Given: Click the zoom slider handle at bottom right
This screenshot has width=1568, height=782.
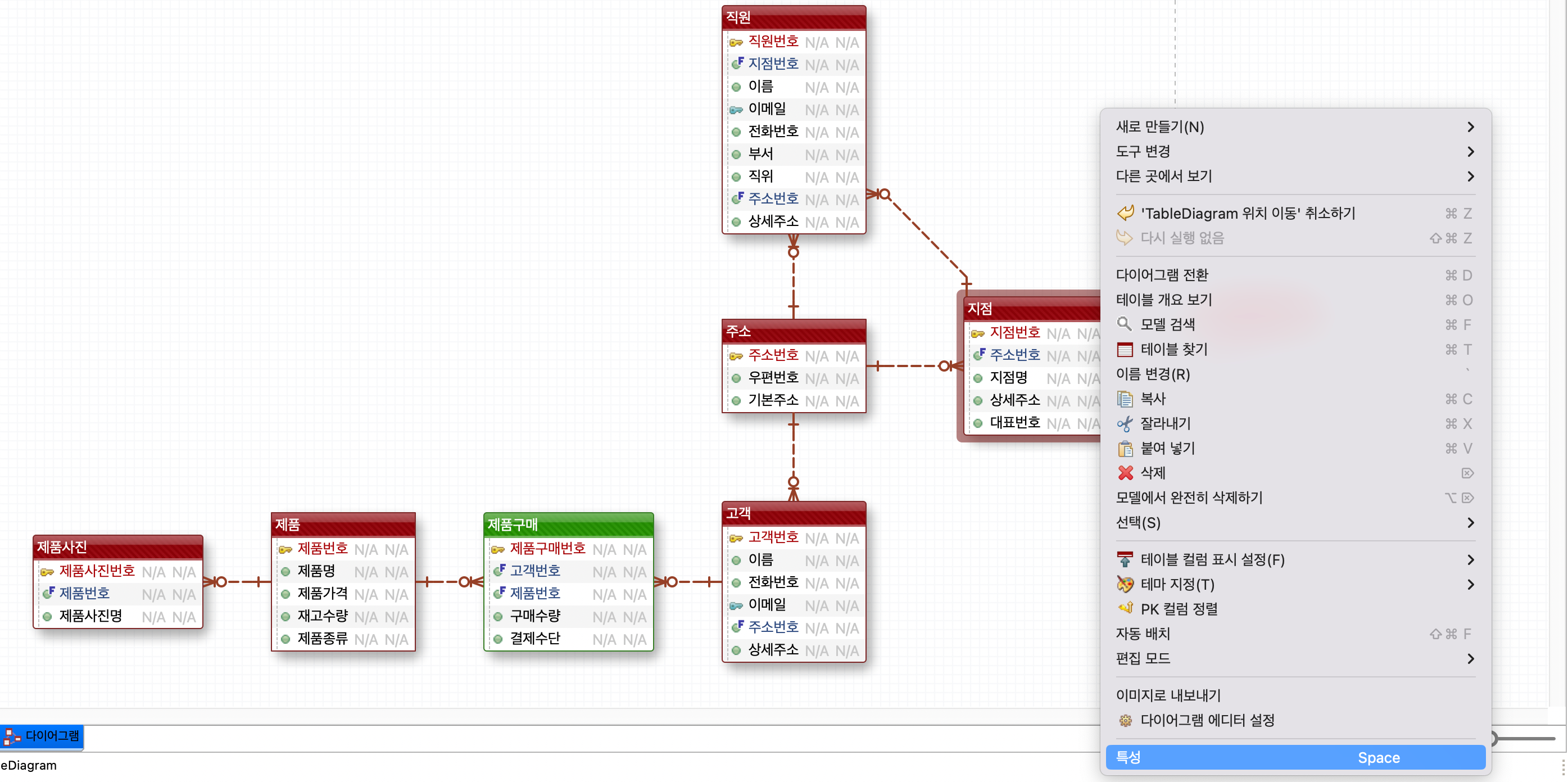Looking at the screenshot, I should [1494, 738].
